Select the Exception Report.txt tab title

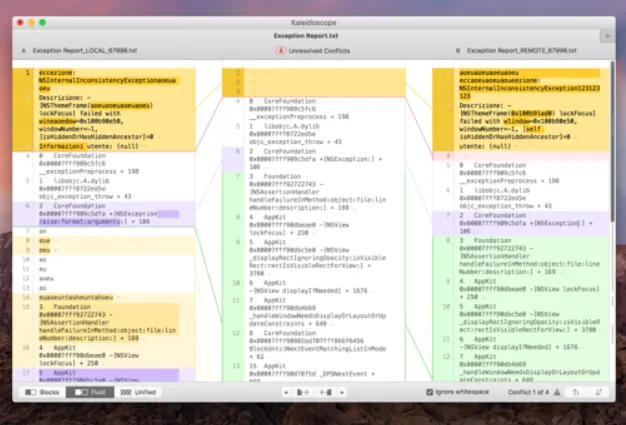point(306,36)
